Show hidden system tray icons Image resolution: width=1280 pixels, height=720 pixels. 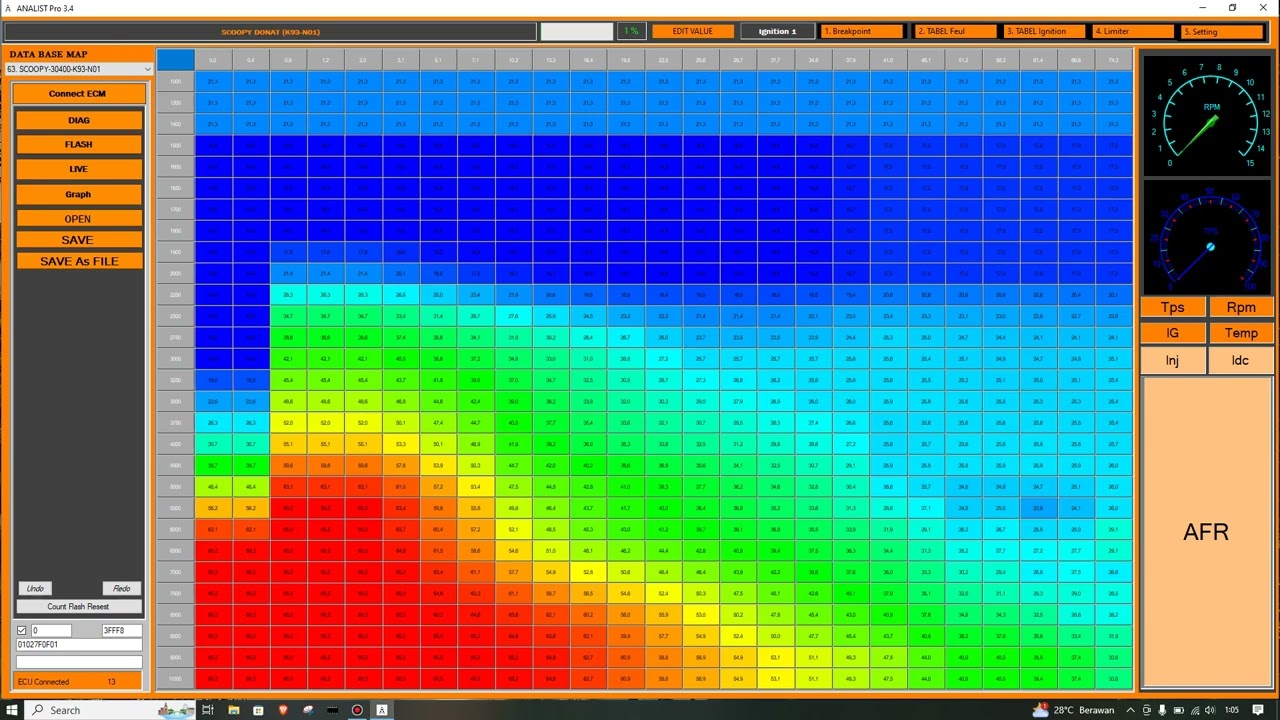click(1129, 710)
